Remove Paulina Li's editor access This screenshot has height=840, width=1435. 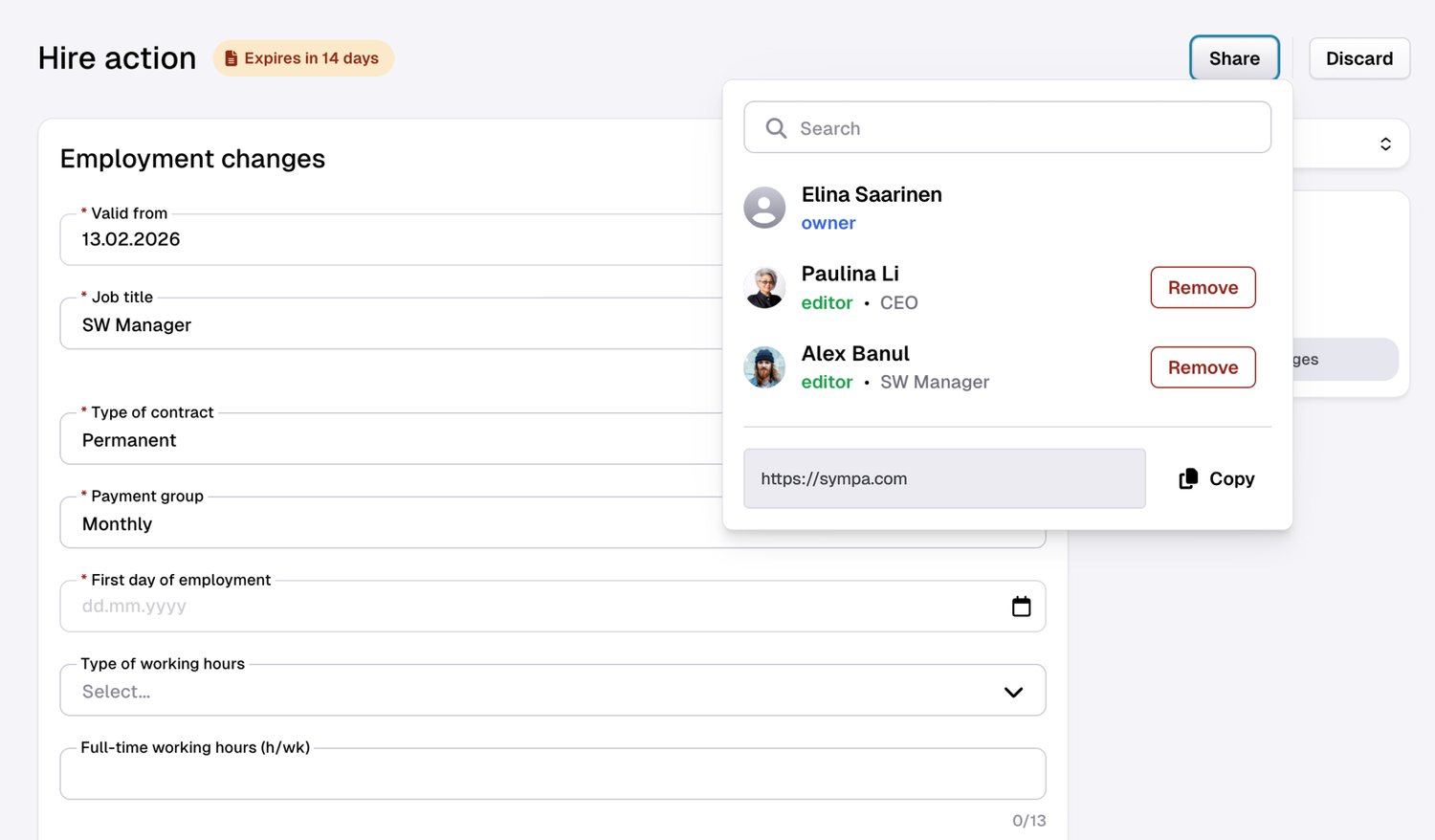pyautogui.click(x=1203, y=287)
